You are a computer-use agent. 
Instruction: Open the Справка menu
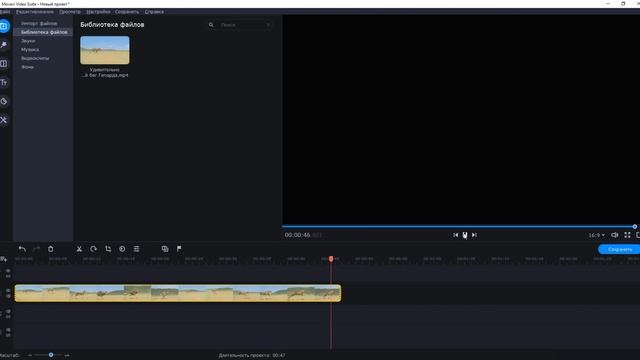point(154,12)
